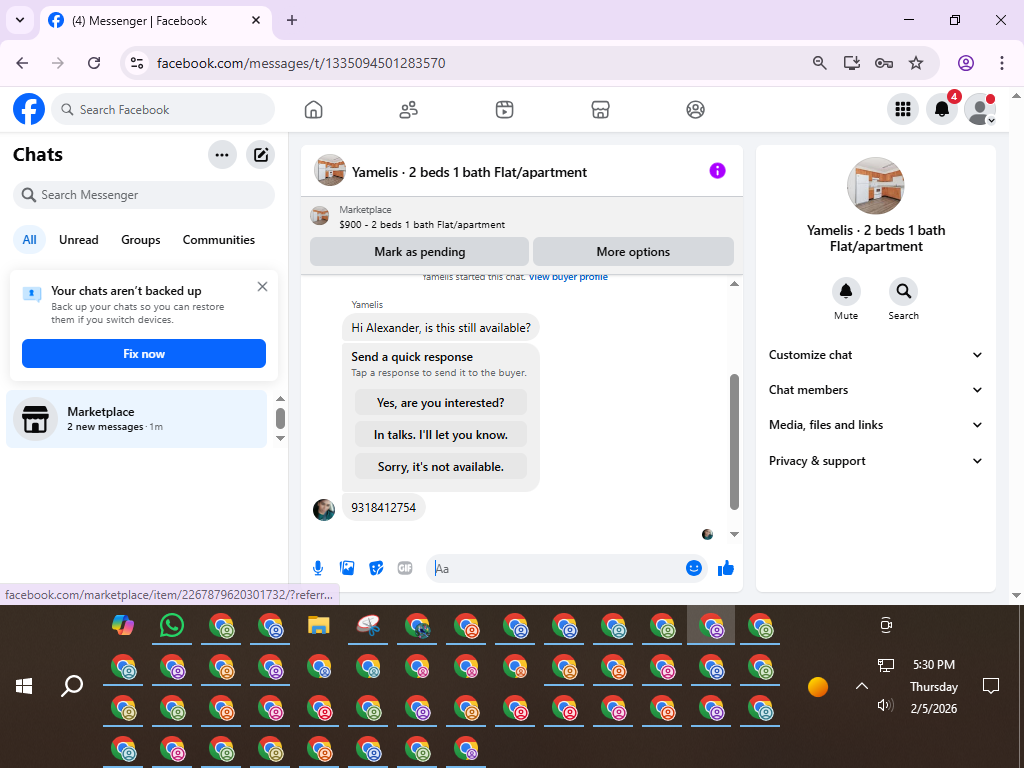Open the Video/Reels icon in top navigation
Image resolution: width=1024 pixels, height=768 pixels.
[504, 110]
